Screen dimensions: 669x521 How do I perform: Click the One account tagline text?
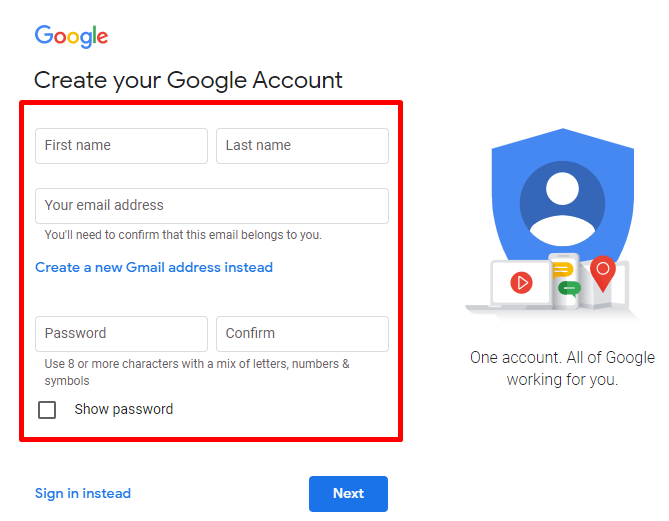click(562, 368)
